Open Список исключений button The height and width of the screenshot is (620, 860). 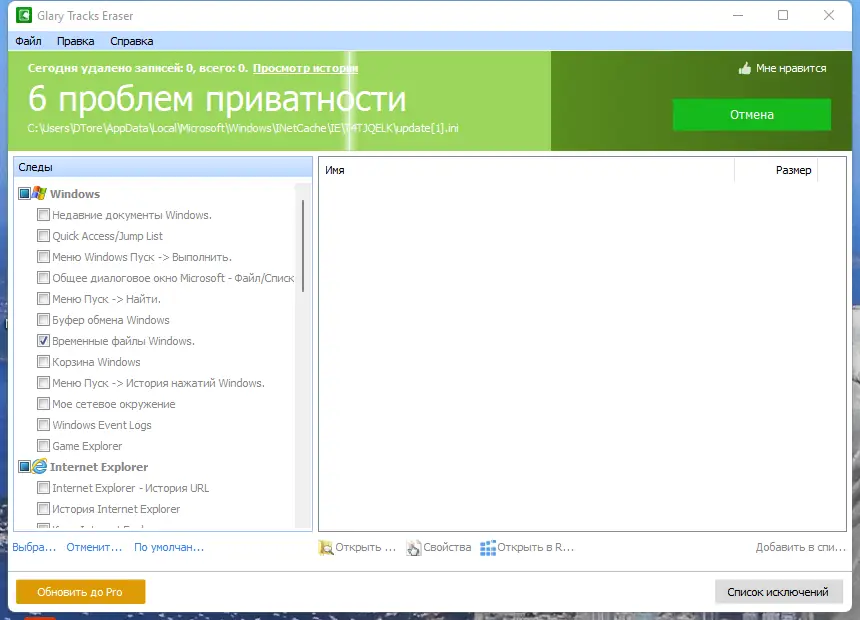coord(778,591)
